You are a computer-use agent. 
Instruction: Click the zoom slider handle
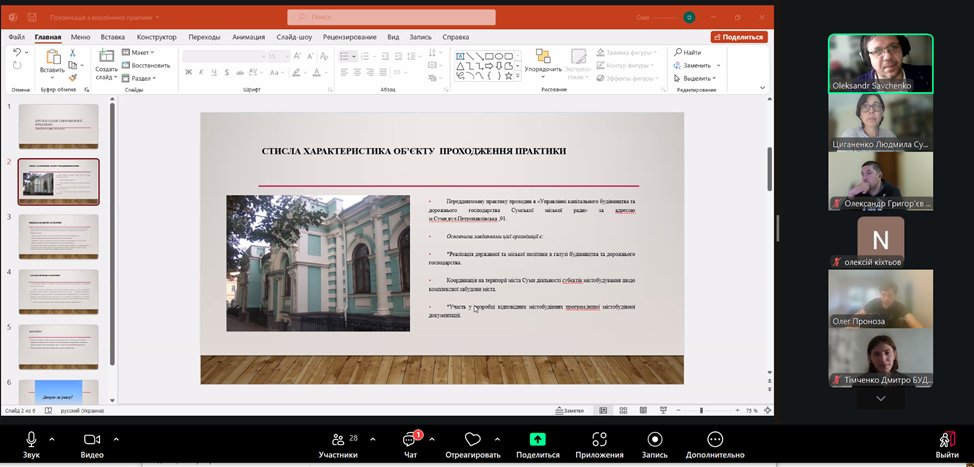tap(701, 410)
